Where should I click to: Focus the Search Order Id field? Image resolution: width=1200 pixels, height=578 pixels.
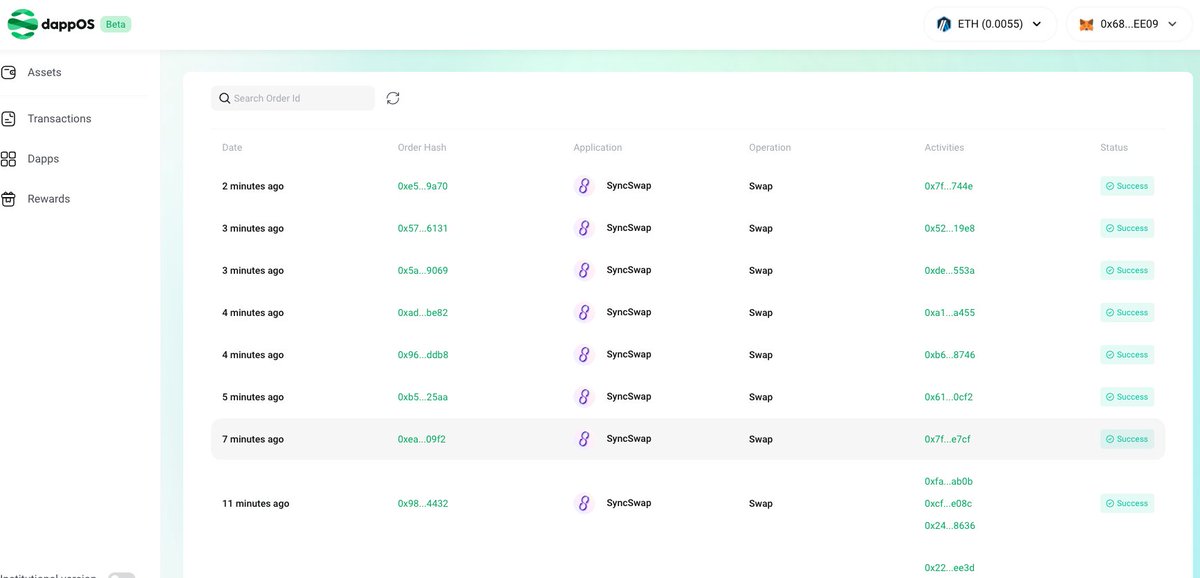tap(293, 98)
